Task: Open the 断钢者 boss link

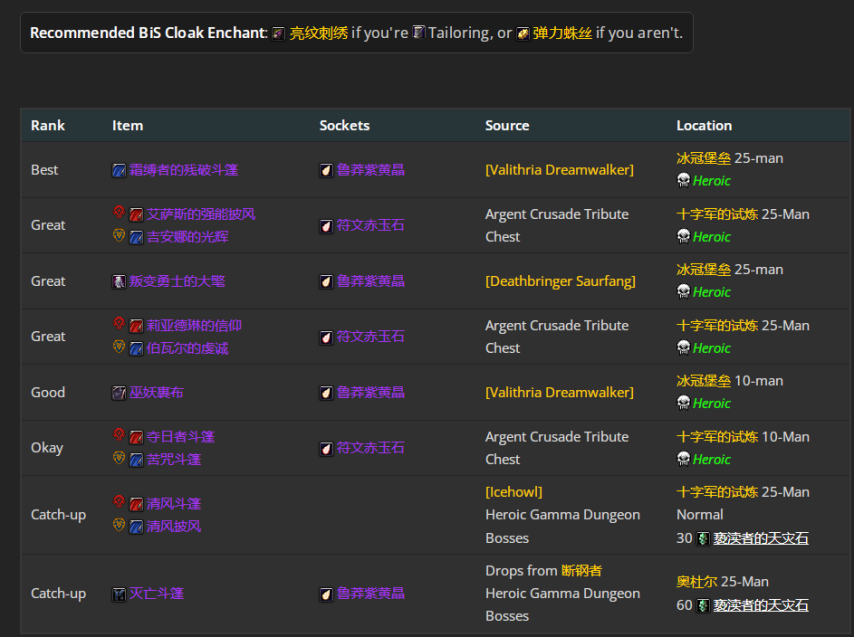Action: point(581,570)
